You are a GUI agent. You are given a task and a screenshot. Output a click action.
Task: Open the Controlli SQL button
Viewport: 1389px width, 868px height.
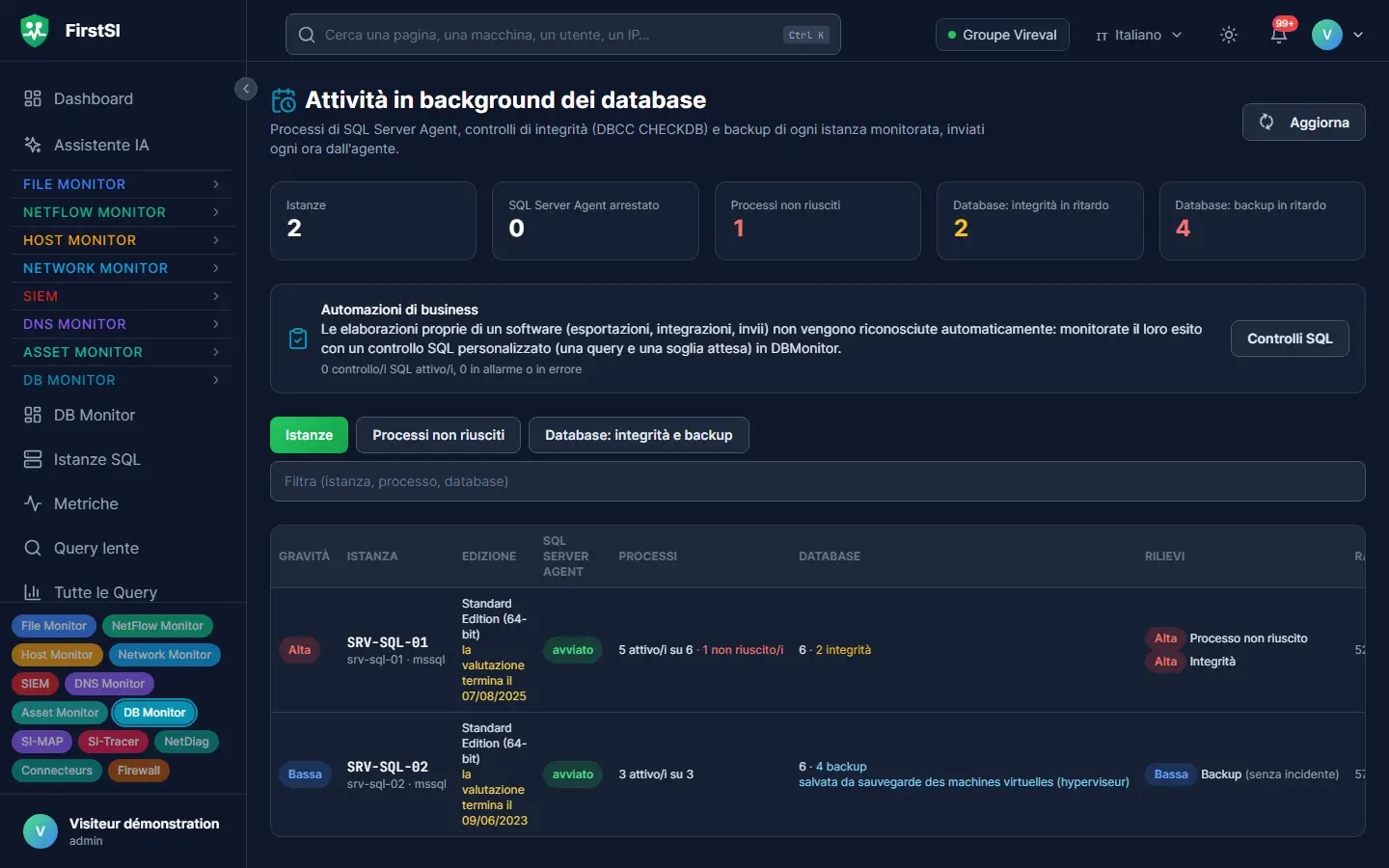1290,339
